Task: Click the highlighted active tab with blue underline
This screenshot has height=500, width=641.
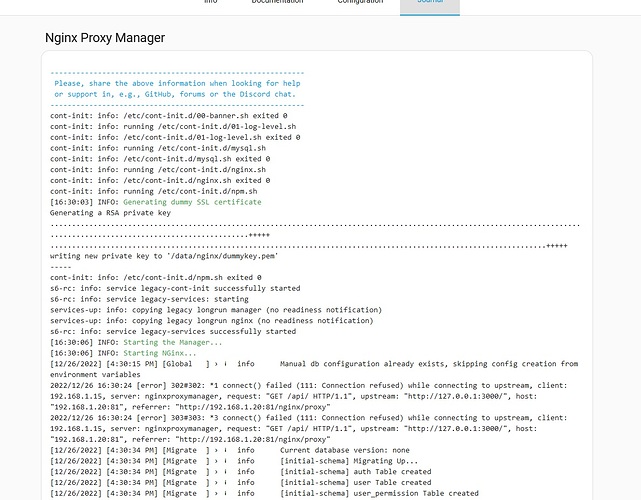Action: (x=430, y=6)
